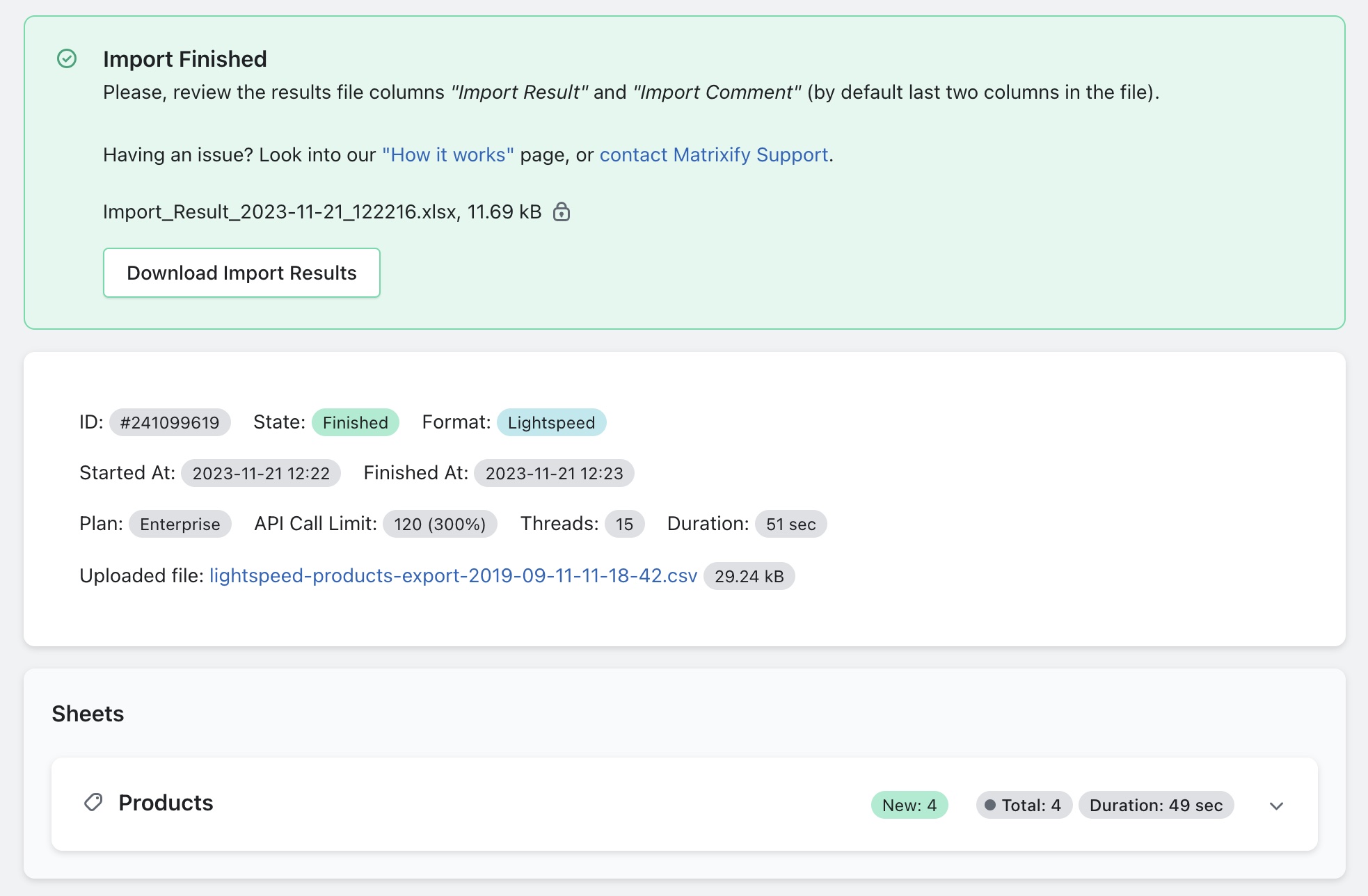Image resolution: width=1368 pixels, height=896 pixels.
Task: Click the Threads 15 badge
Action: coord(624,524)
